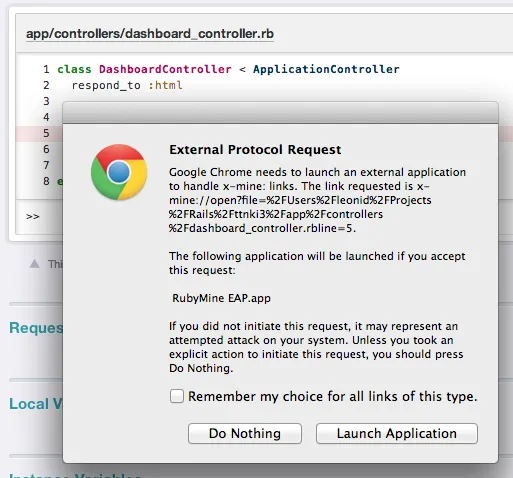Open the app/controllers/dashboard_controller.rb file link
This screenshot has height=478, width=513.
[150, 34]
